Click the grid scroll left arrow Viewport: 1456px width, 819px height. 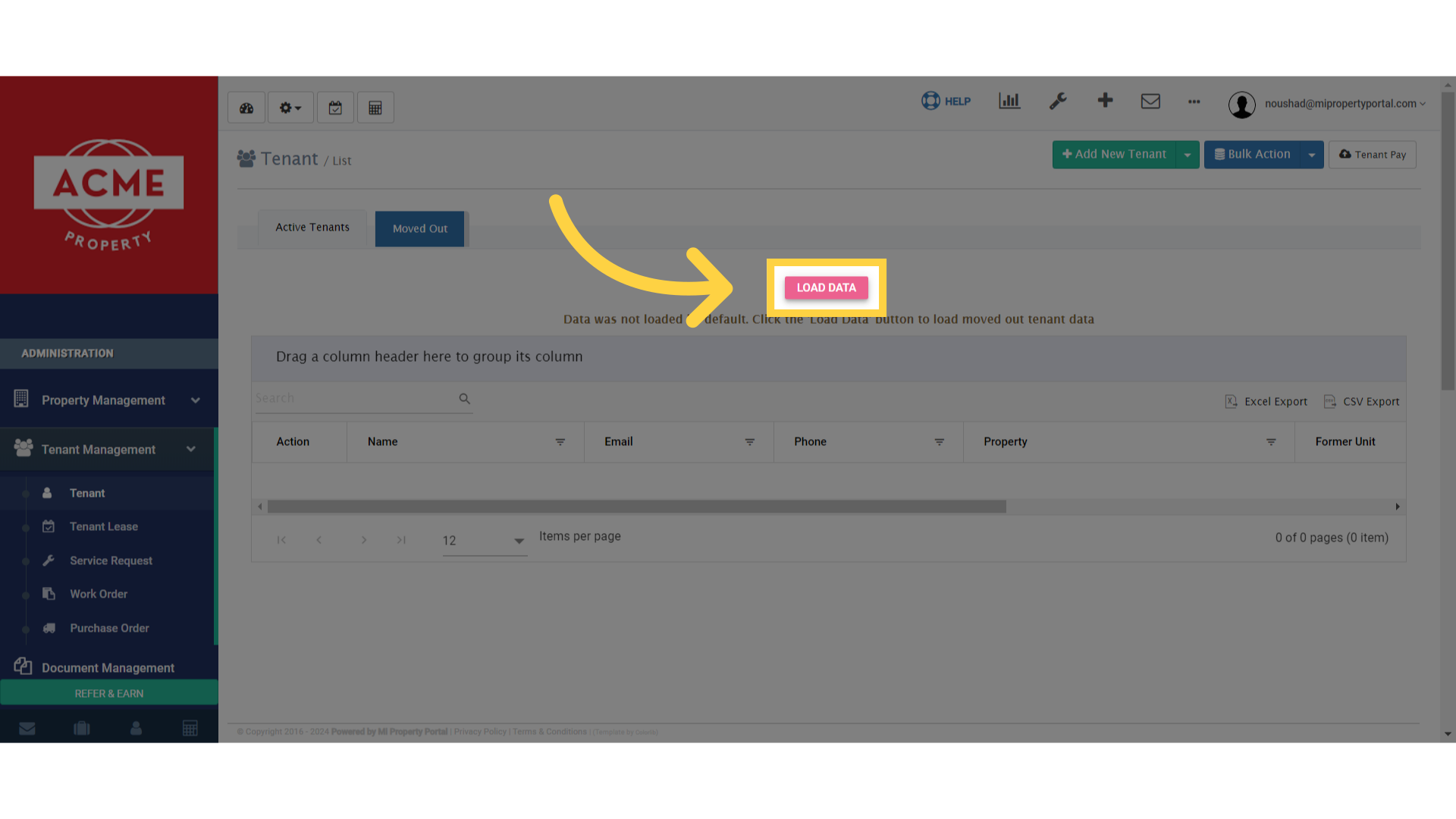(x=260, y=507)
